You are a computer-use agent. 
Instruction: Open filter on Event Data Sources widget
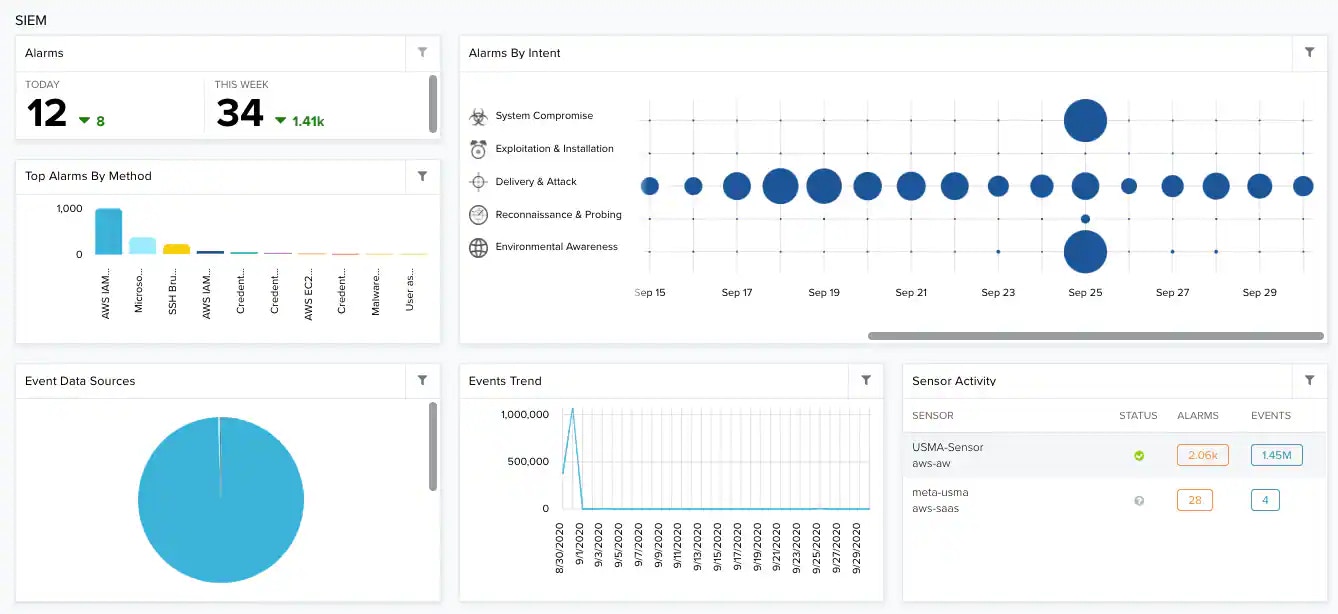point(422,381)
